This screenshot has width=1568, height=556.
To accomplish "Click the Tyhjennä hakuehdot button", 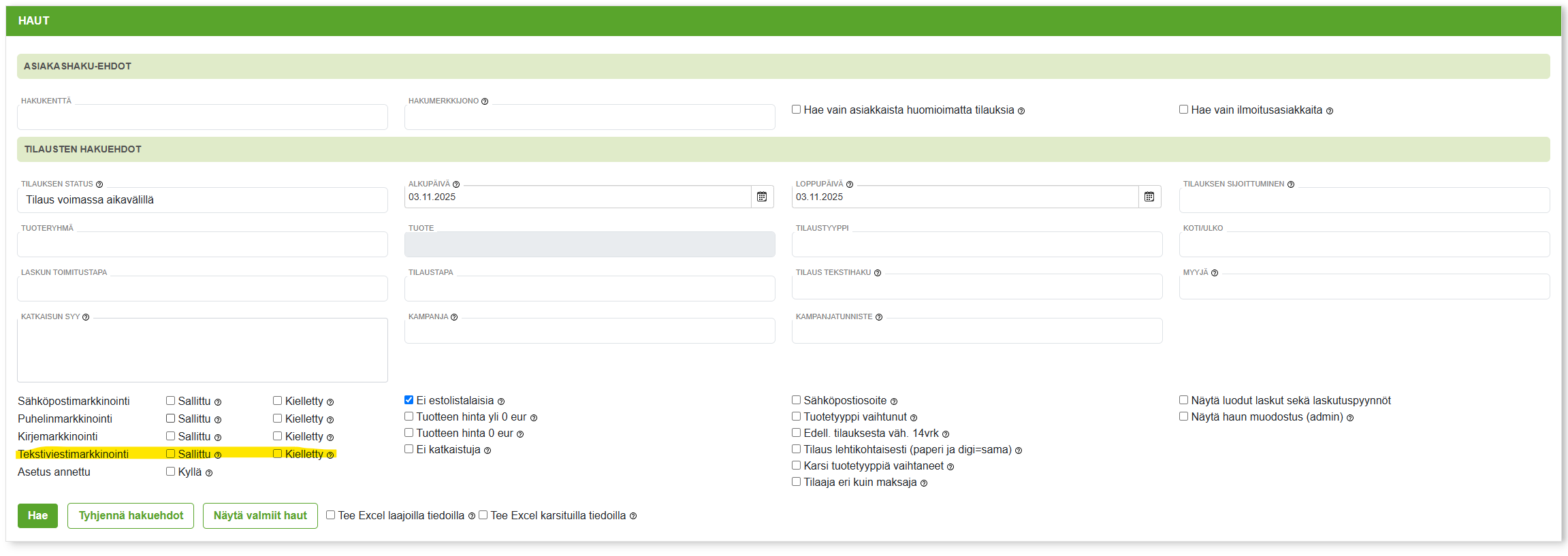I will (131, 516).
